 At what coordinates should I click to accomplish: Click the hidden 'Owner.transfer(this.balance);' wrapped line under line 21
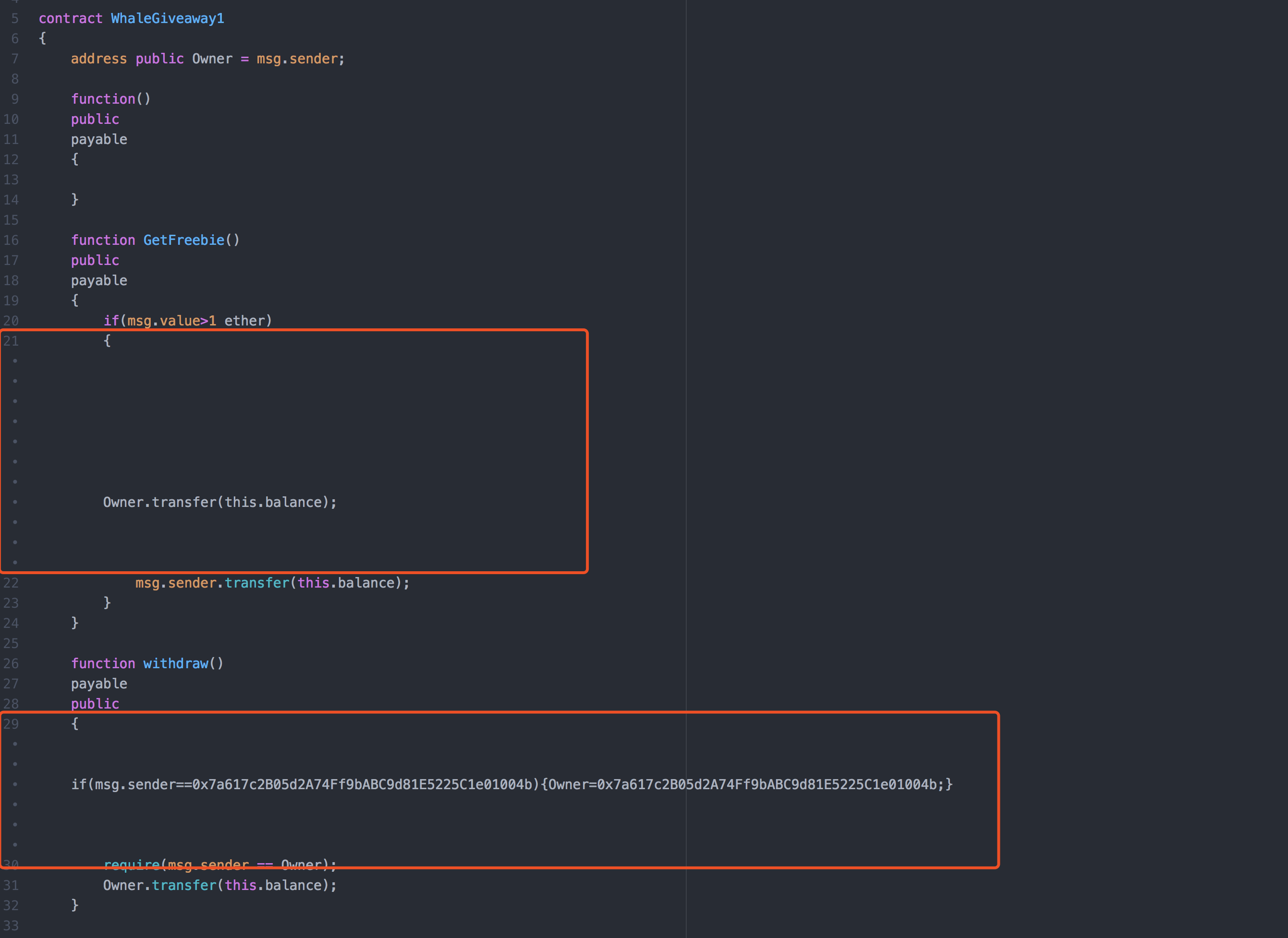[x=220, y=502]
